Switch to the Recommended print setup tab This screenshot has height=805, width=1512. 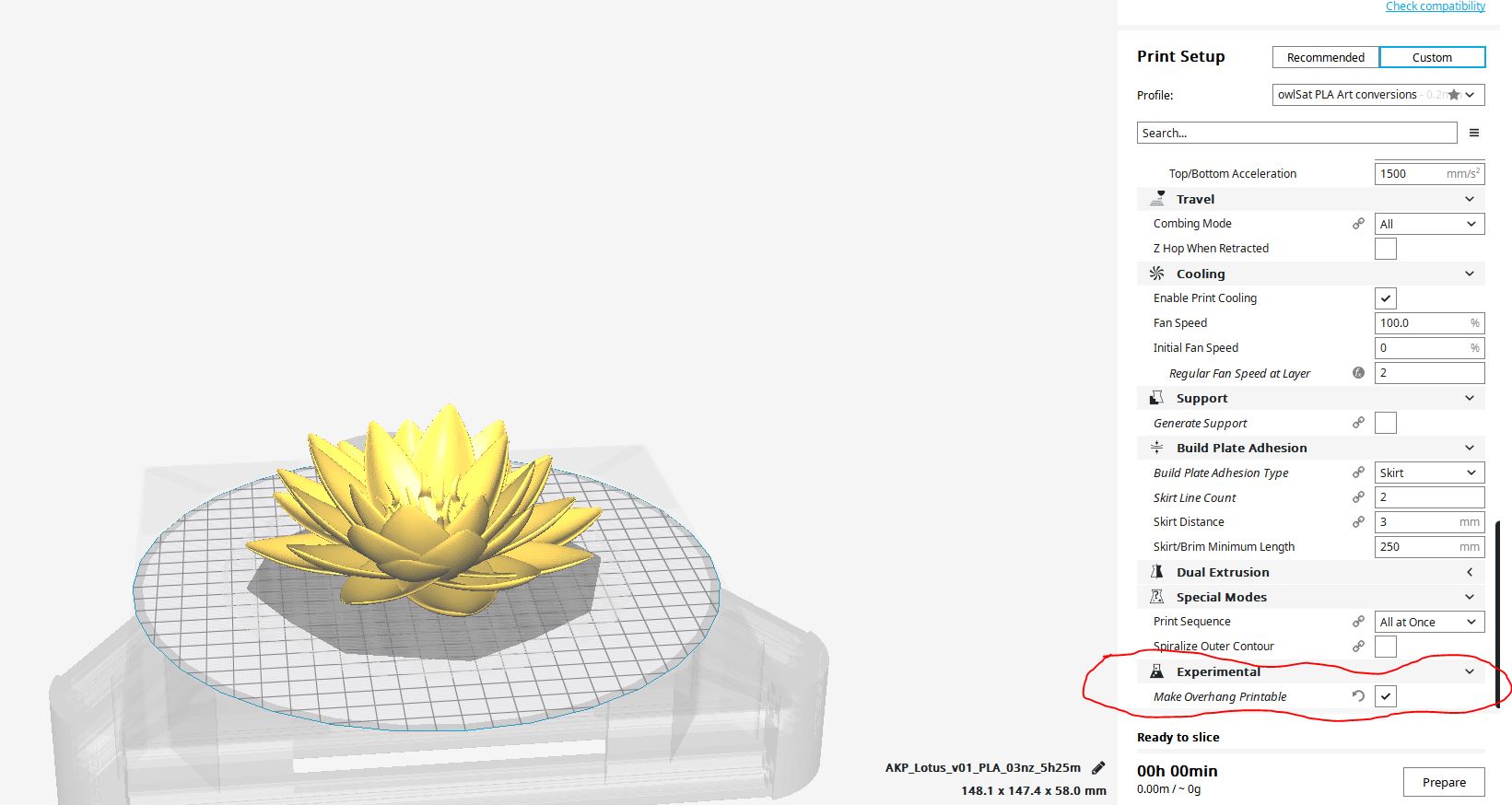pos(1326,57)
